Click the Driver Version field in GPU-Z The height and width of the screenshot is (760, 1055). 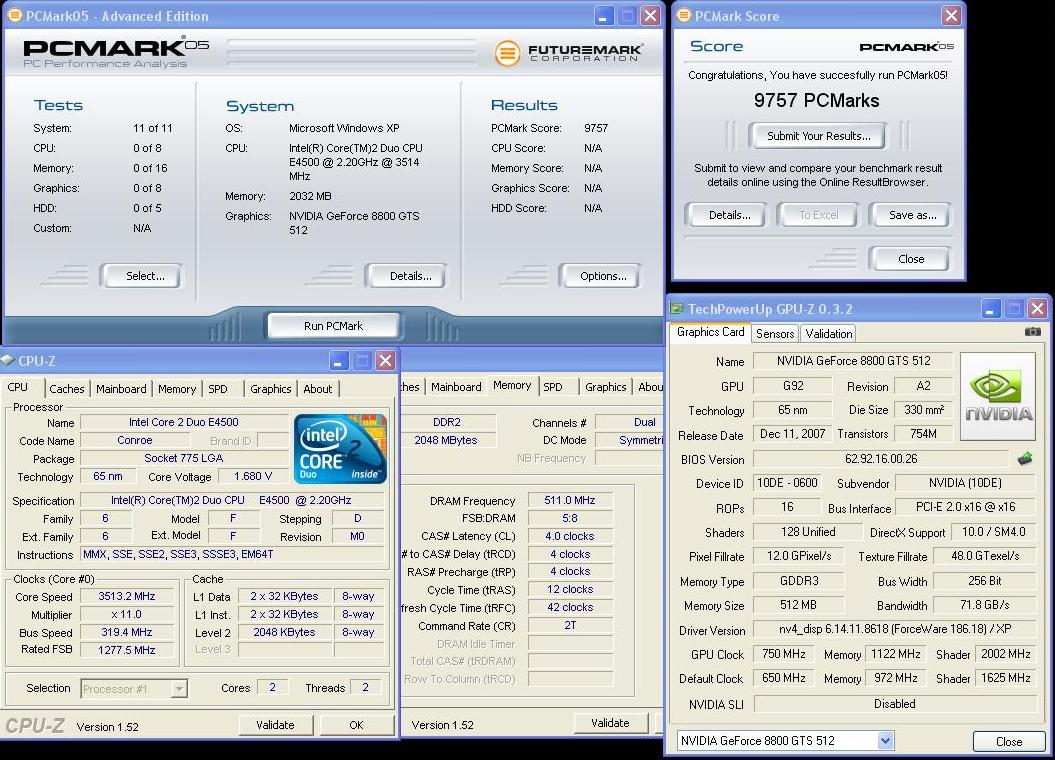point(895,630)
